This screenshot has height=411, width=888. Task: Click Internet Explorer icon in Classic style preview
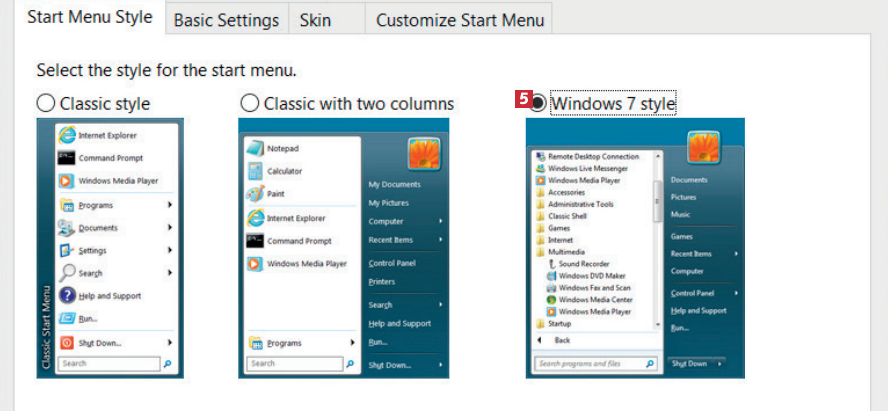67,135
